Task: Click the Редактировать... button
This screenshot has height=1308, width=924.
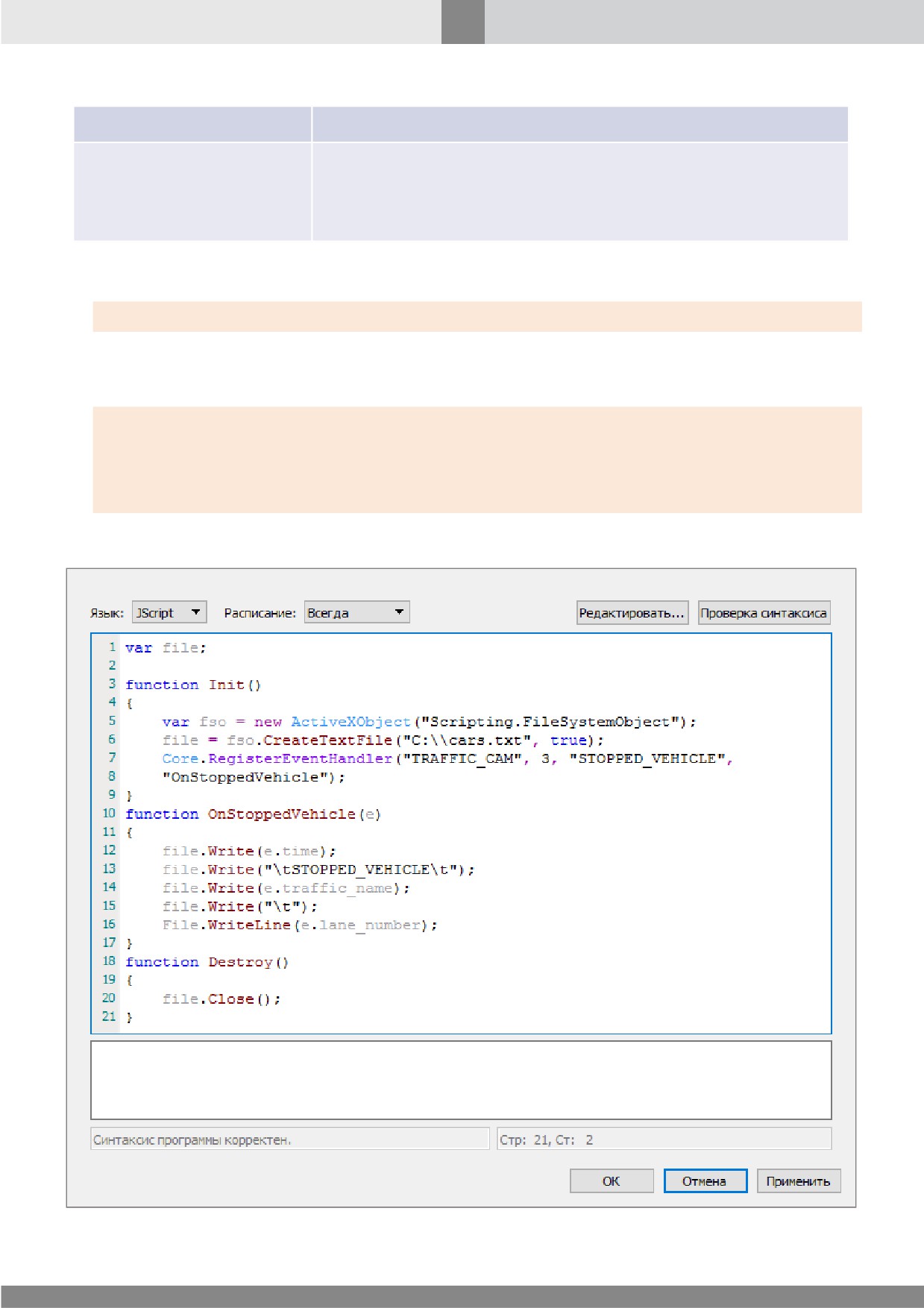Action: click(x=632, y=613)
